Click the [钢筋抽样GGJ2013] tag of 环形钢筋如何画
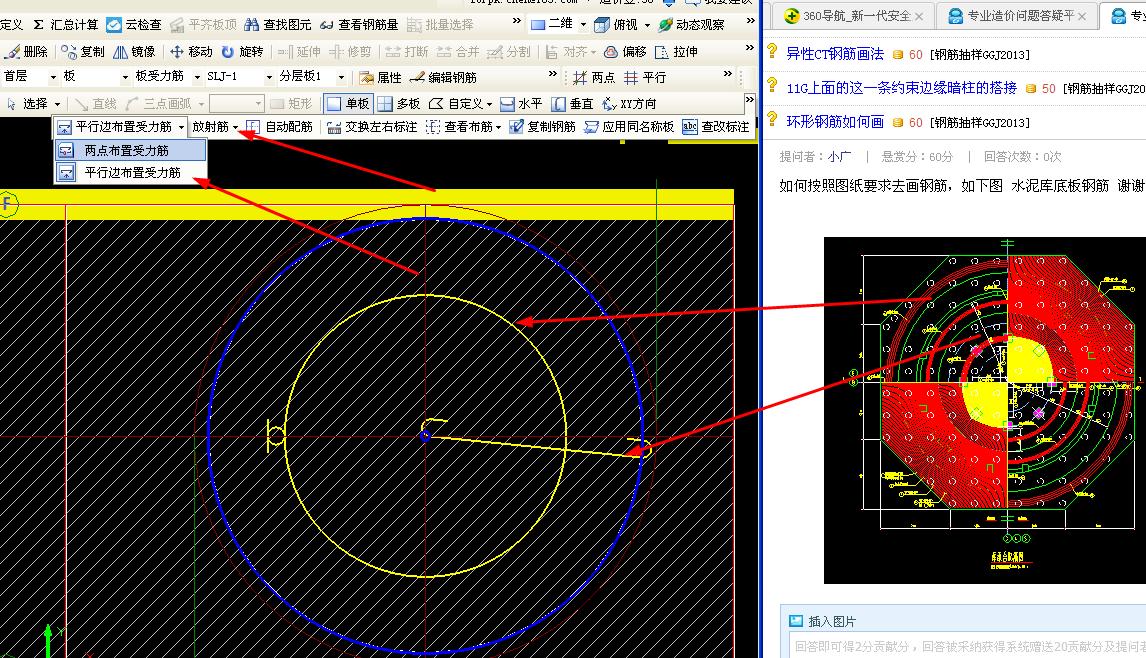The image size is (1146, 658). coord(980,123)
